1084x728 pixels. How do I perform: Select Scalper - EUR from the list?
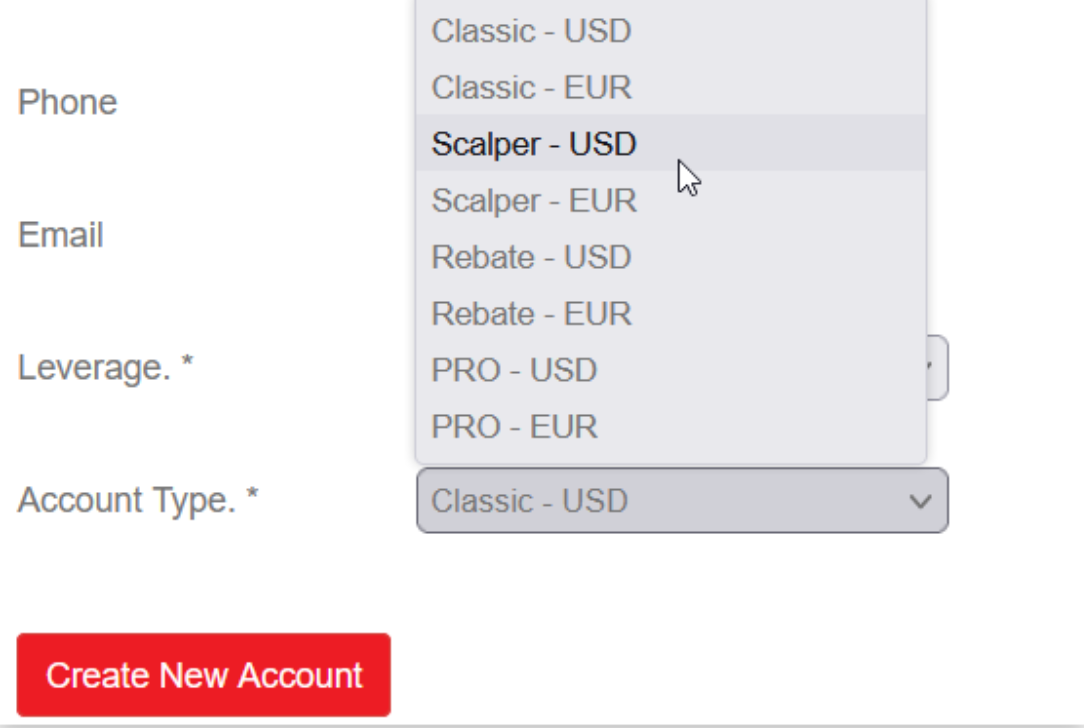[534, 201]
